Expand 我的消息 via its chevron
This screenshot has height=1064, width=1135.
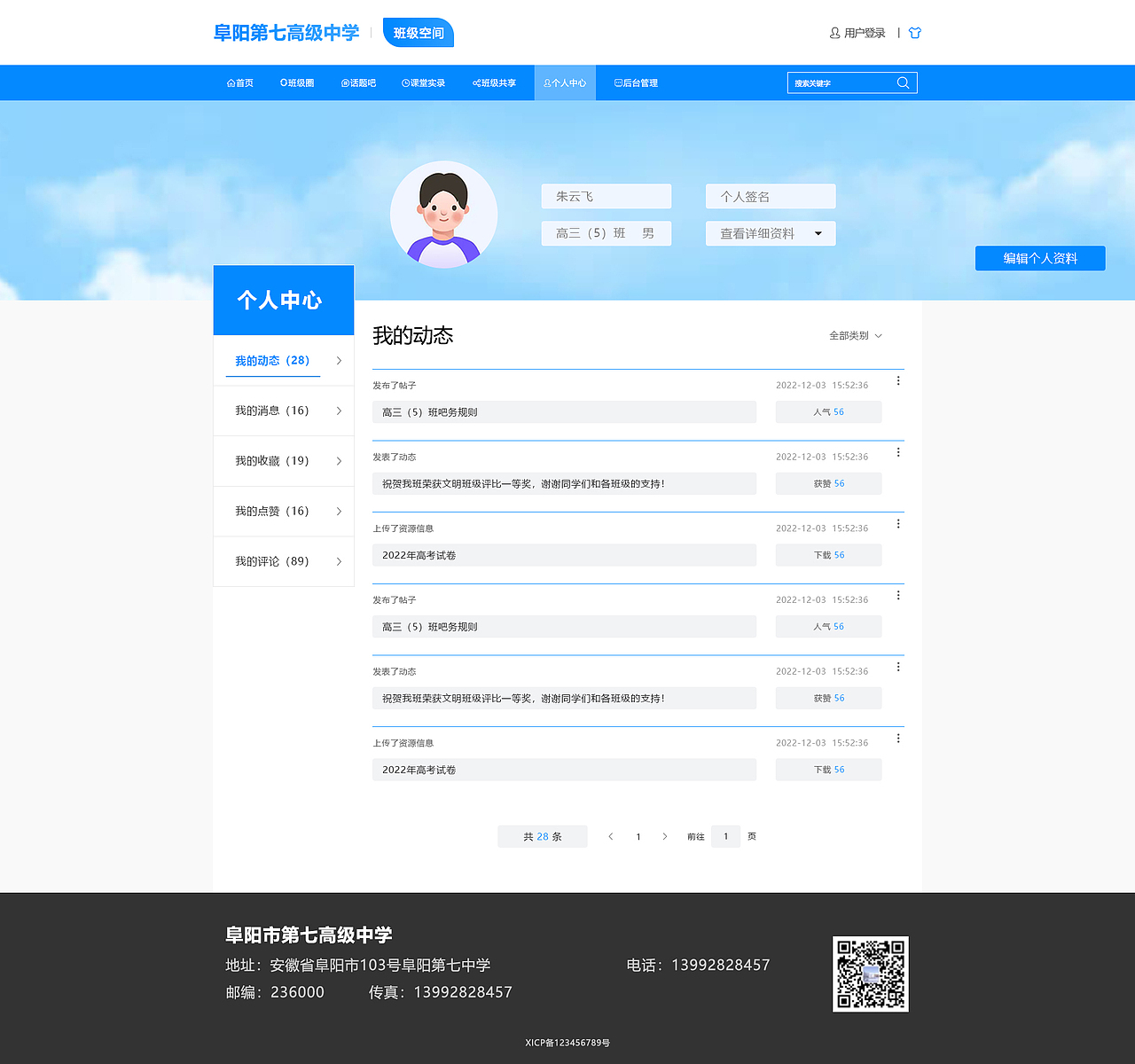(x=338, y=411)
